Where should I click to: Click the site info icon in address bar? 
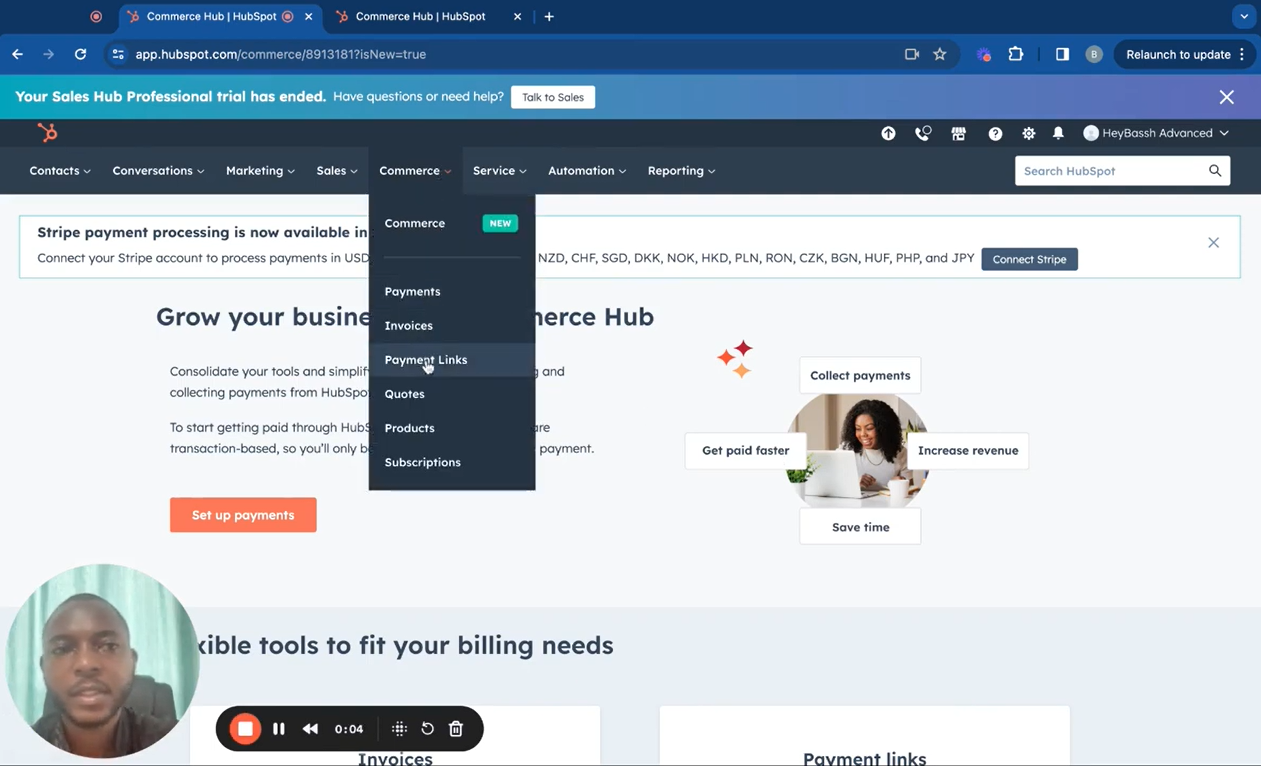[118, 54]
